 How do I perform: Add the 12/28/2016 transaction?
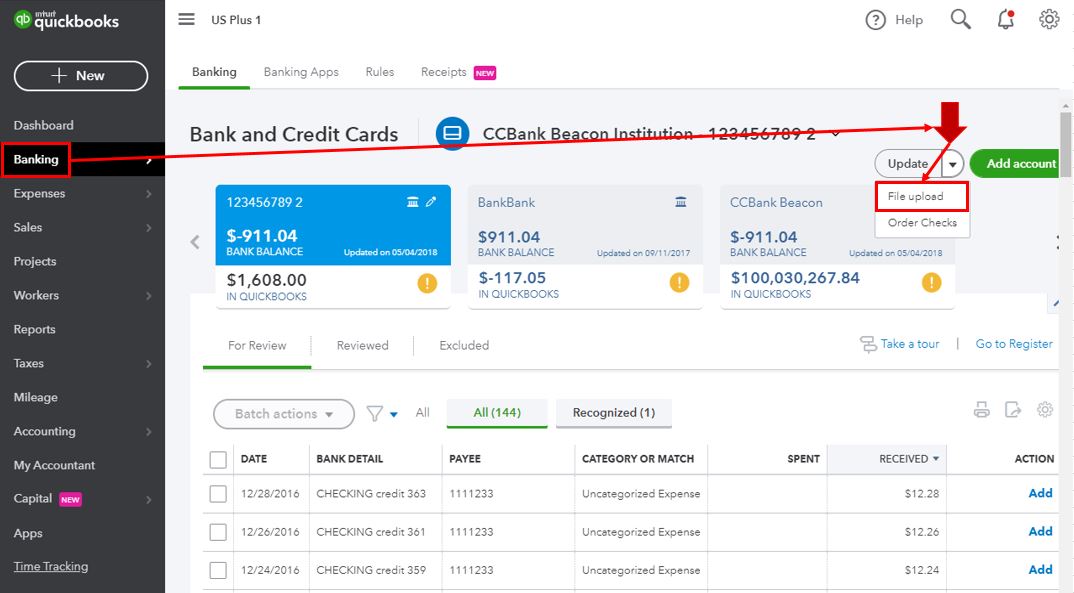point(1040,493)
